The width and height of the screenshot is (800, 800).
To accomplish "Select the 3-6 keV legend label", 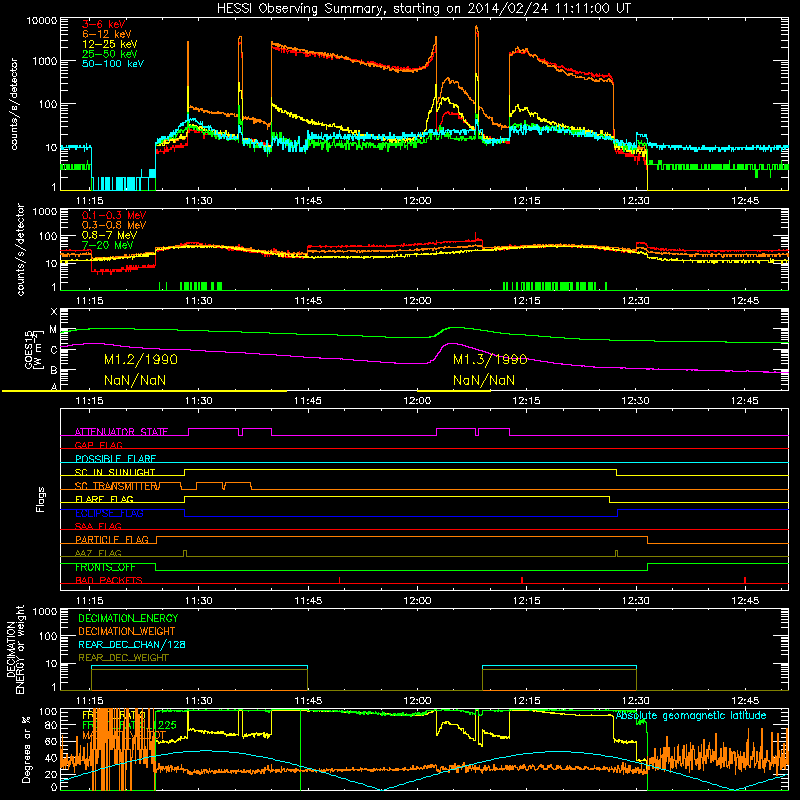I will (x=103, y=24).
